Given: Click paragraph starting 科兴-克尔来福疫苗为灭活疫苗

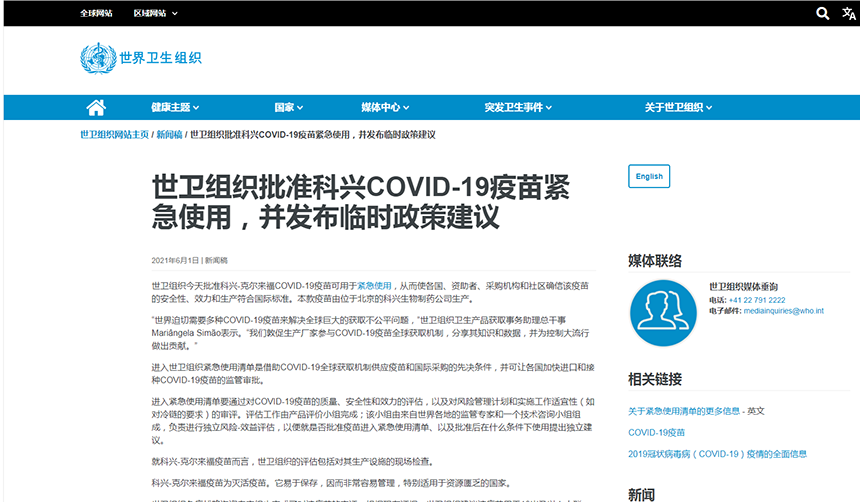Looking at the screenshot, I should tap(333, 483).
